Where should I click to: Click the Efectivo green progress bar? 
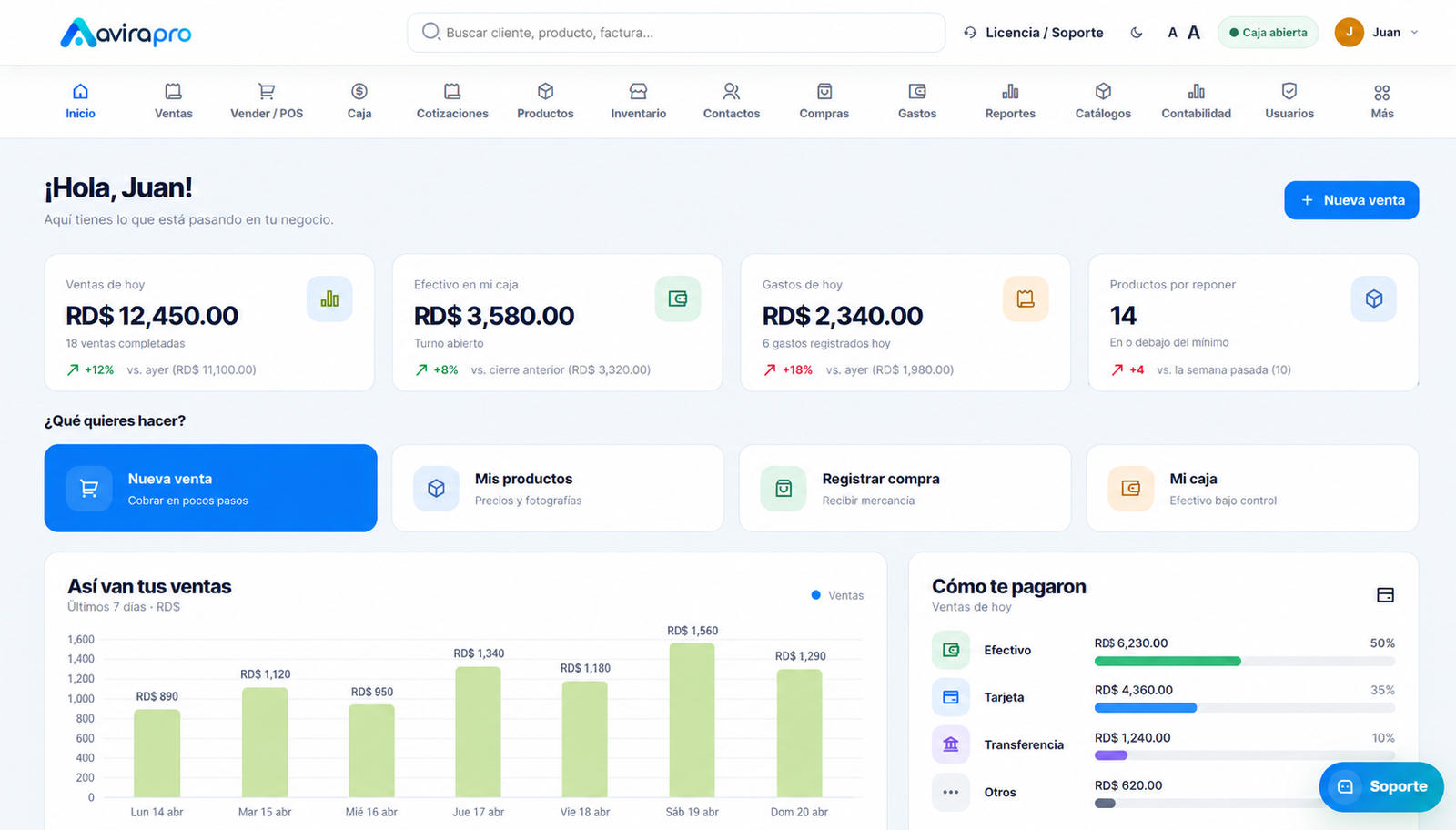(1168, 662)
